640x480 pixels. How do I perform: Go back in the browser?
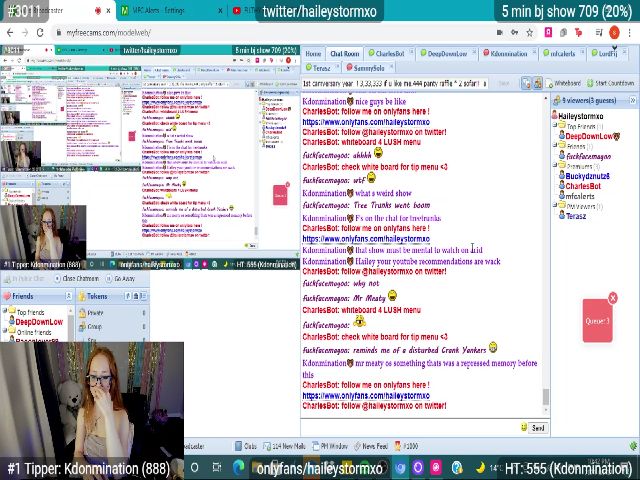click(x=10, y=33)
